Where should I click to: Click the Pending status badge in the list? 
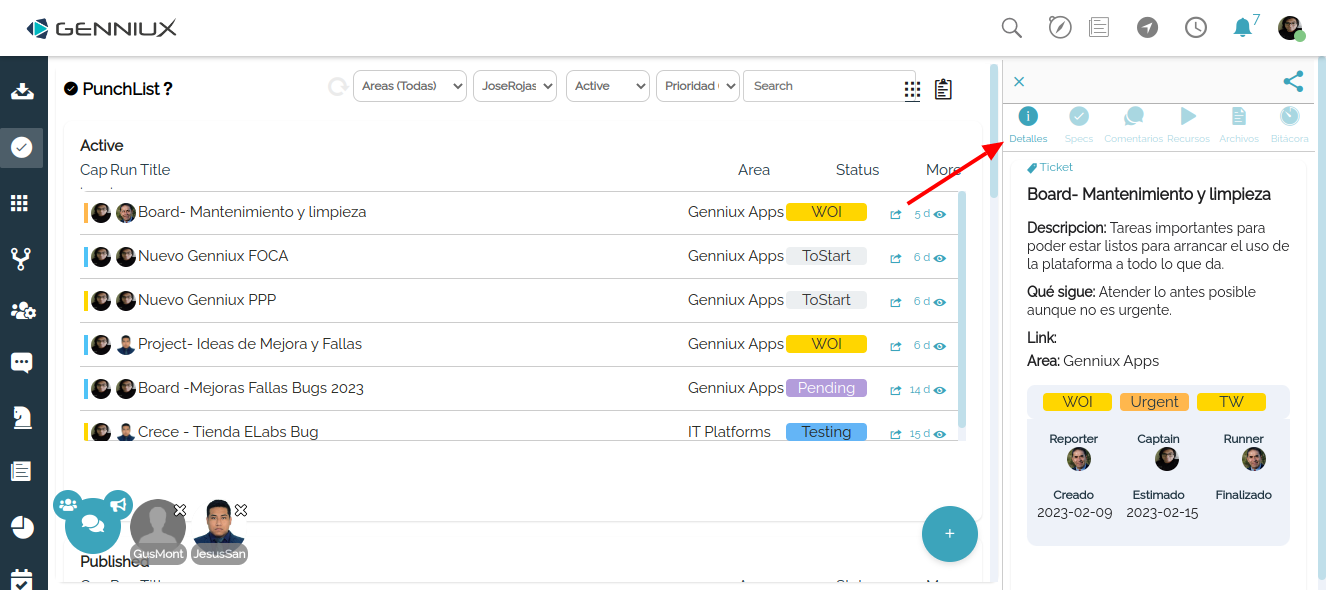pyautogui.click(x=826, y=388)
